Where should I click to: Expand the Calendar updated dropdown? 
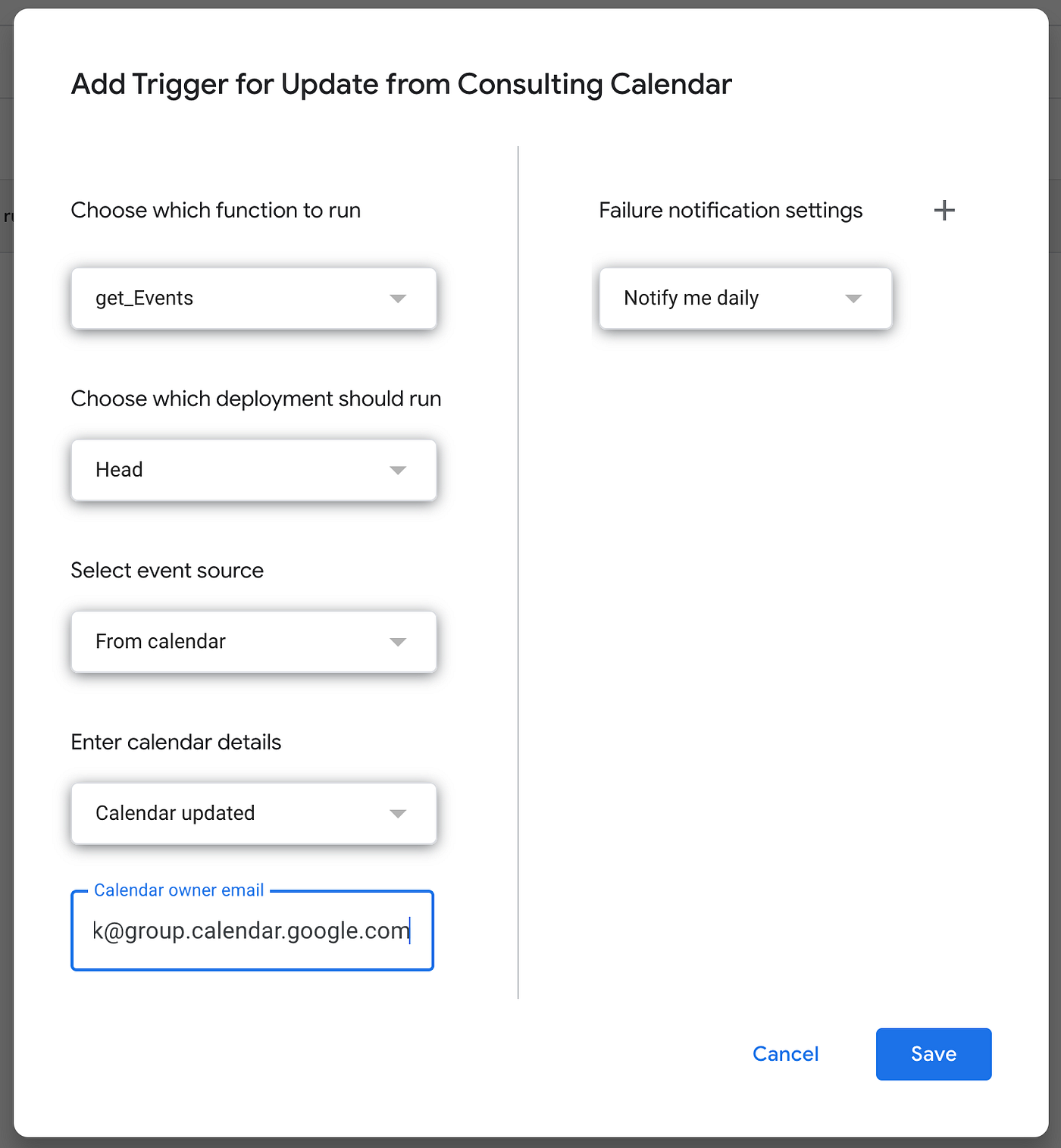254,813
